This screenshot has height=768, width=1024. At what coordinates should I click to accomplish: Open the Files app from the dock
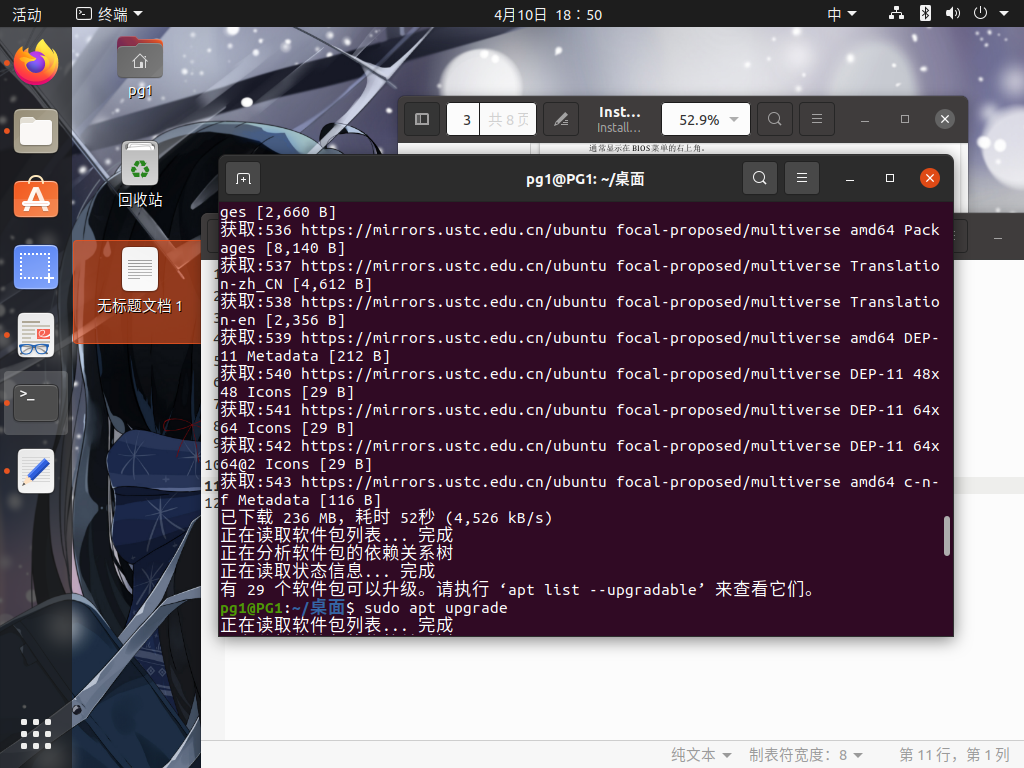[x=35, y=131]
